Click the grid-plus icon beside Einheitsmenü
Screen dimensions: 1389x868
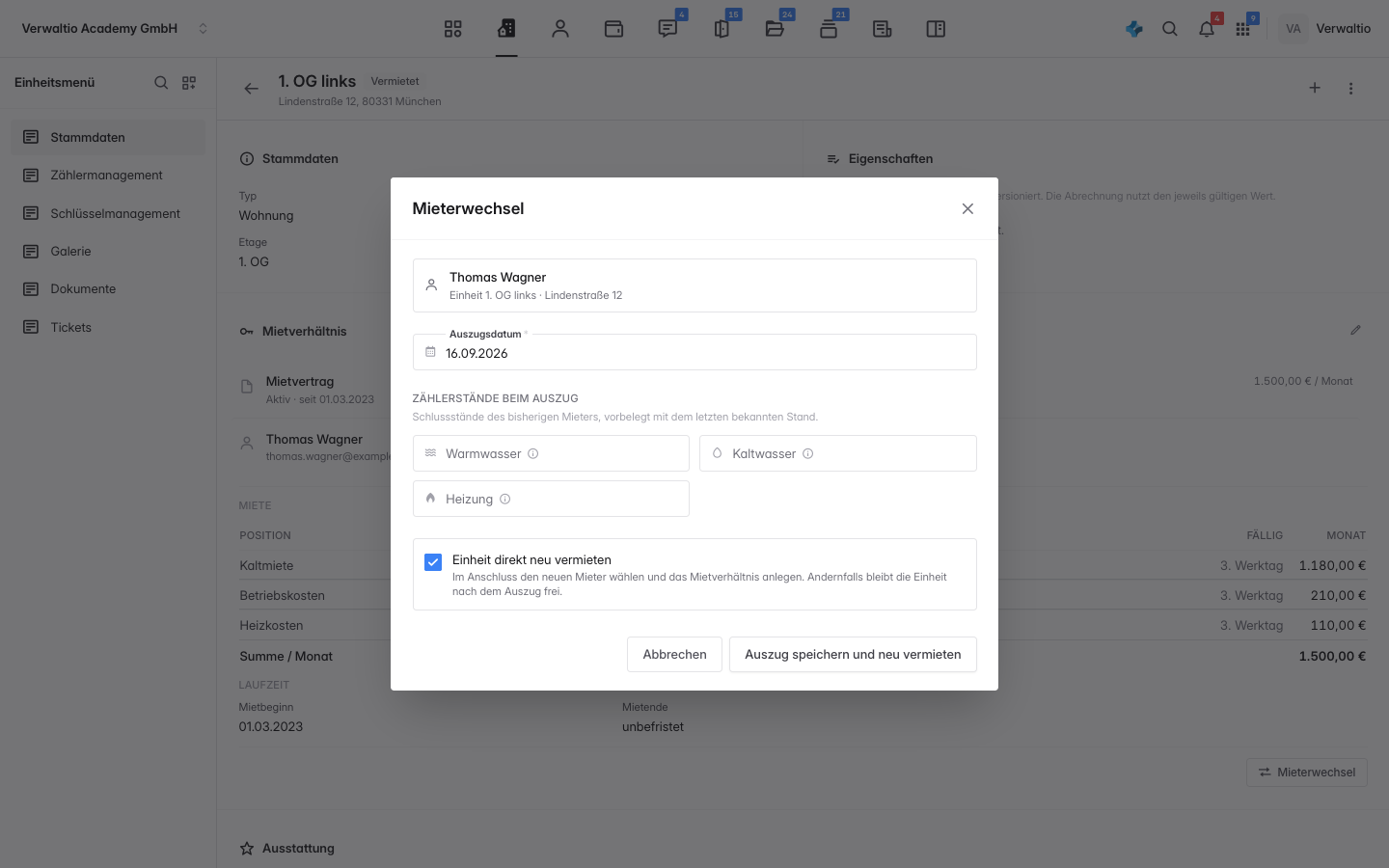point(189,83)
